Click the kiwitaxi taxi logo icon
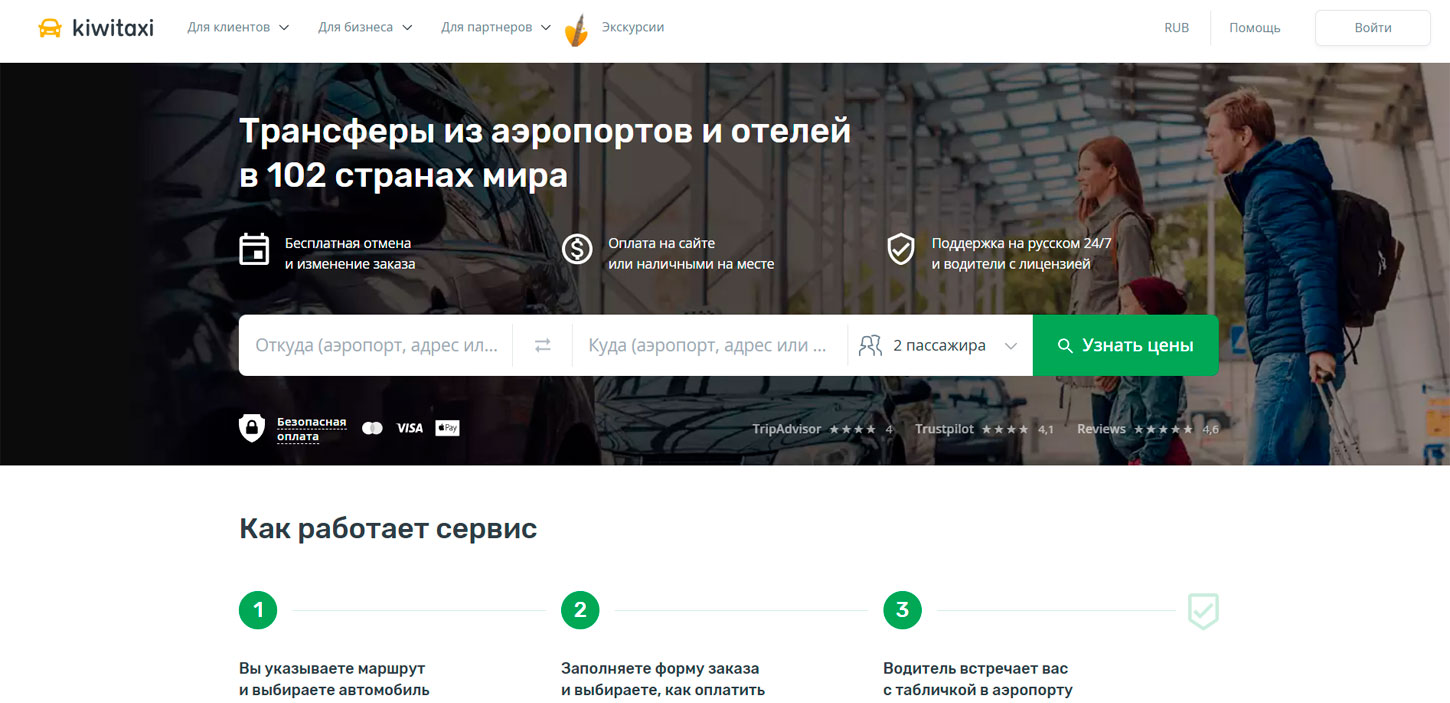The image size is (1450, 703). pos(50,28)
